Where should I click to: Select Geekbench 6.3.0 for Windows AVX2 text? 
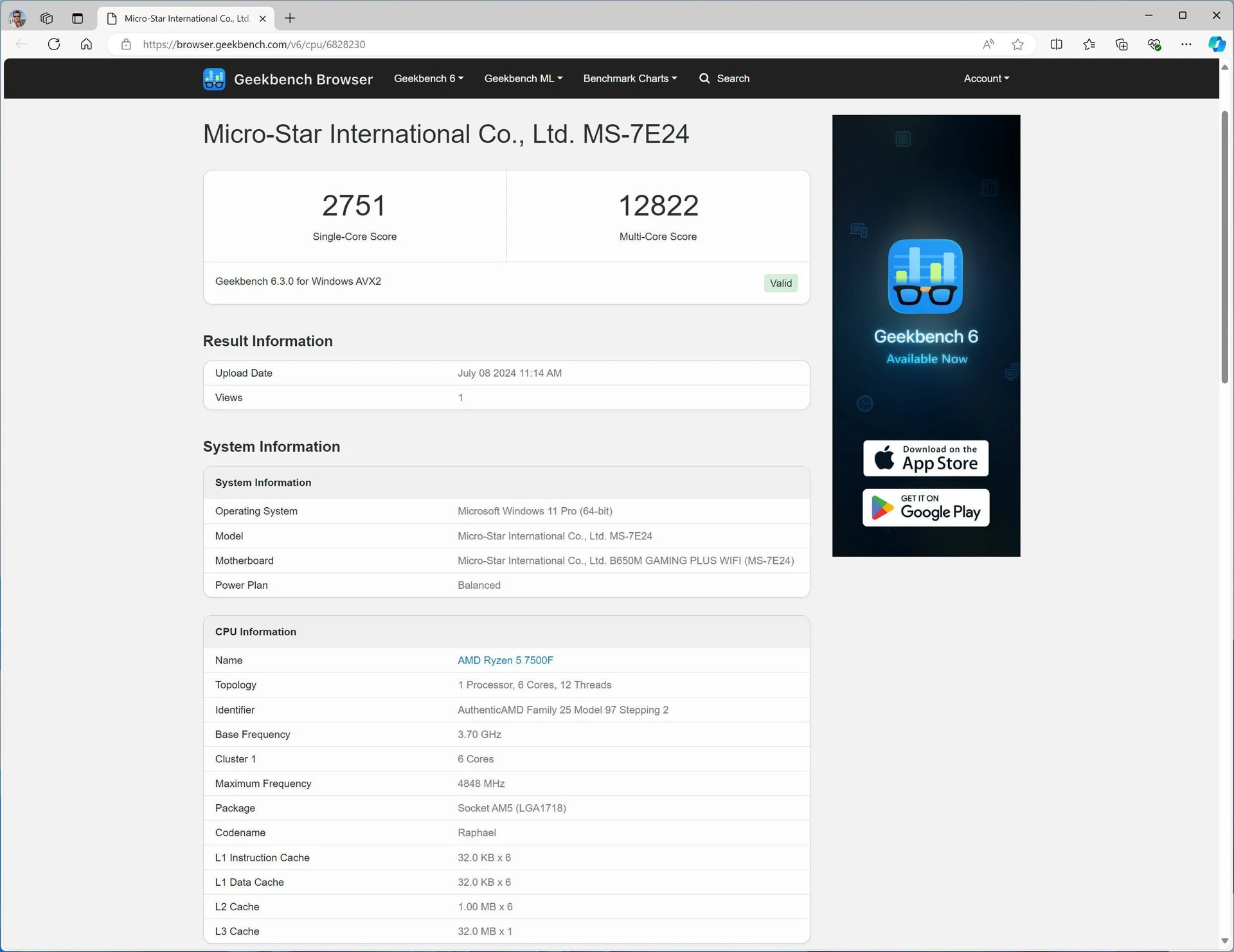click(298, 281)
